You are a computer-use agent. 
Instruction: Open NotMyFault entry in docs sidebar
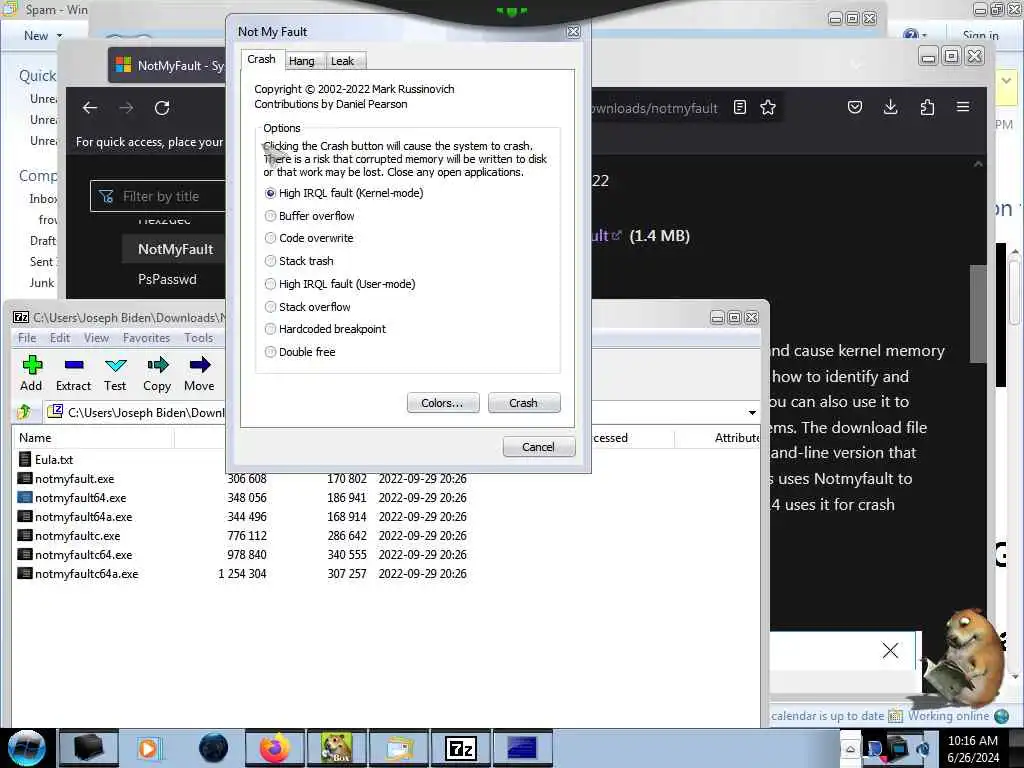point(176,249)
